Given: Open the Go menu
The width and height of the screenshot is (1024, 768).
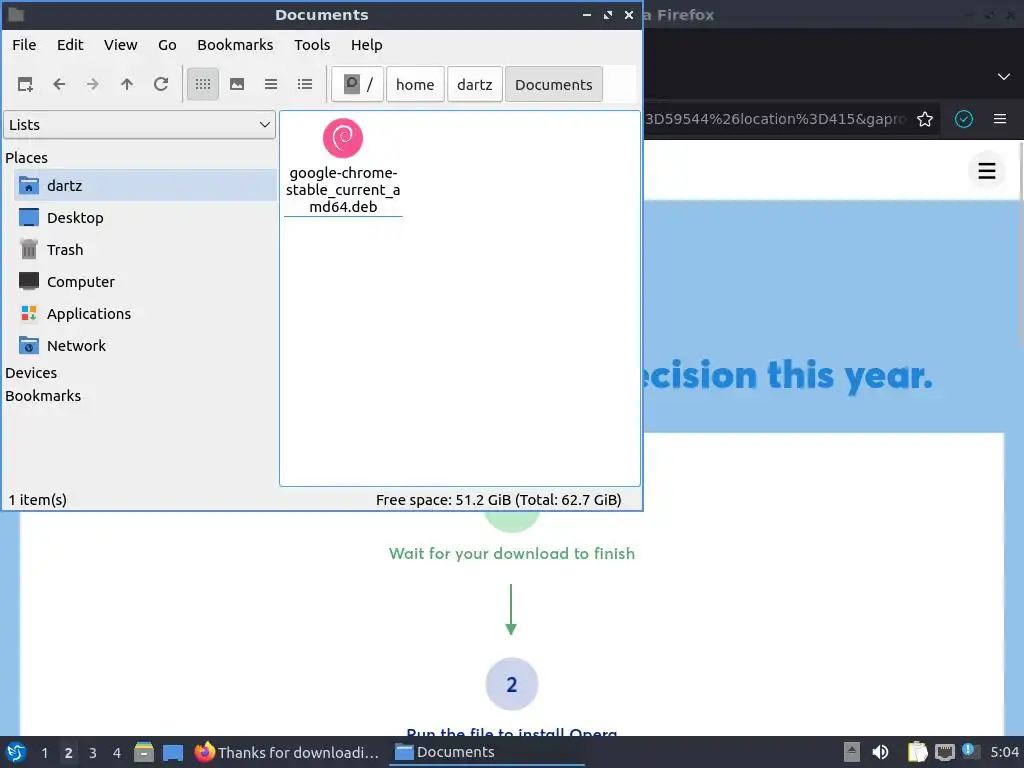Looking at the screenshot, I should pos(167,45).
